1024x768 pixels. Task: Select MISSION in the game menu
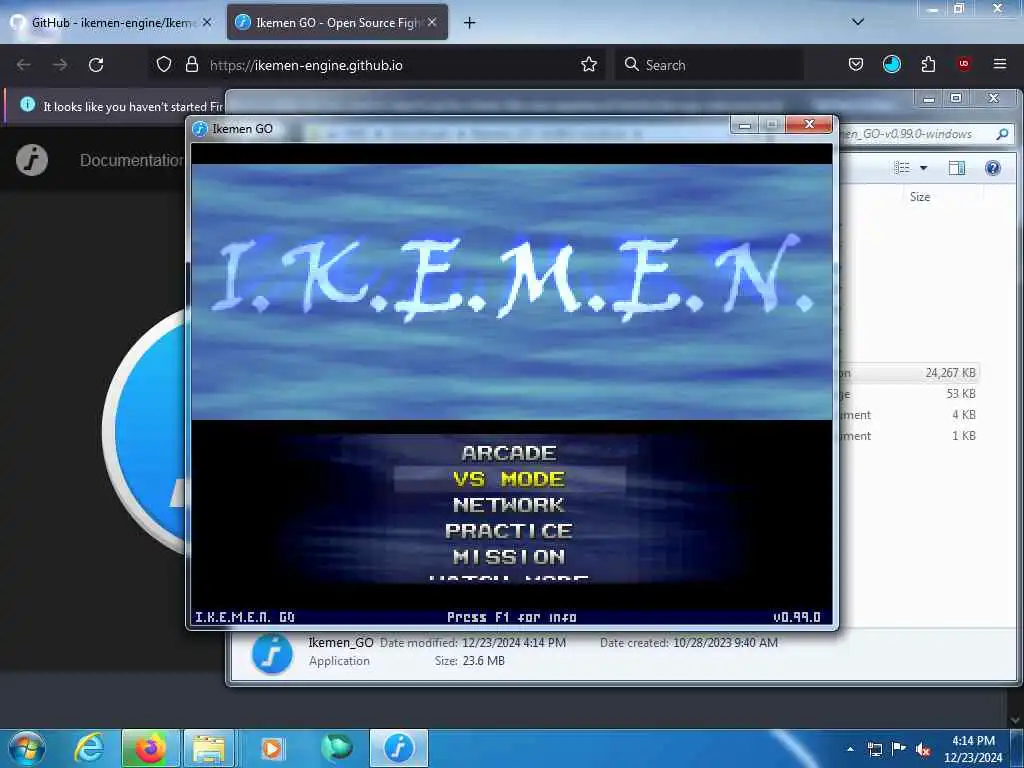(509, 556)
